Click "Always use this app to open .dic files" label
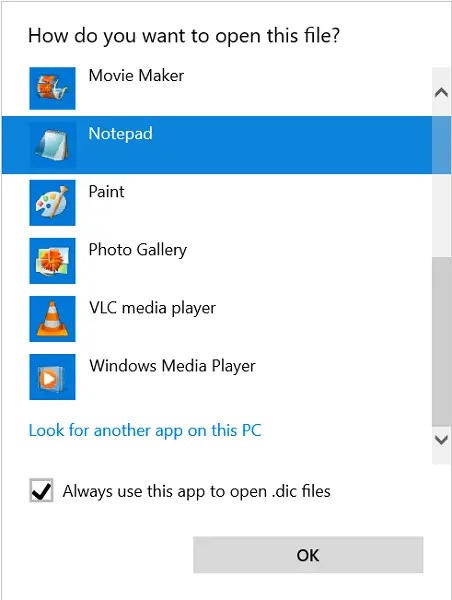 (x=197, y=491)
